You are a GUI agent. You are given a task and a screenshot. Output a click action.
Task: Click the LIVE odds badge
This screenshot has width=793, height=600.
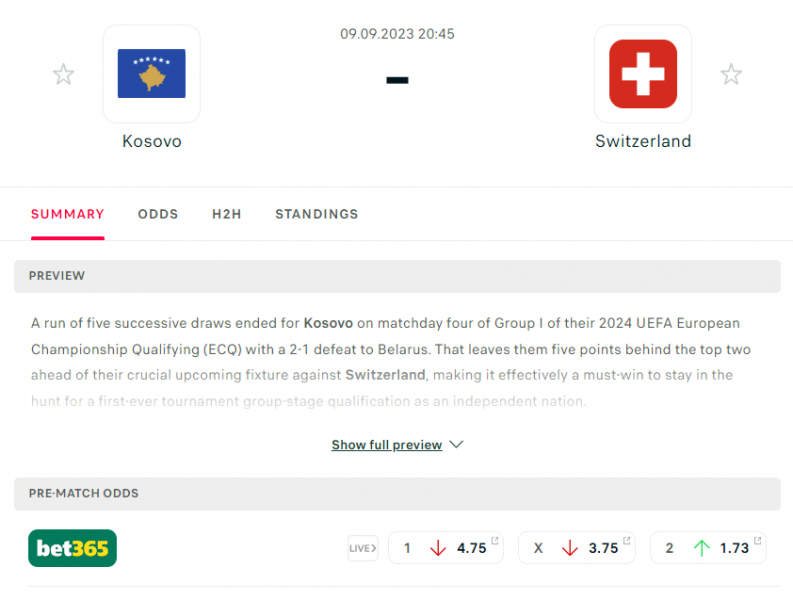[363, 548]
